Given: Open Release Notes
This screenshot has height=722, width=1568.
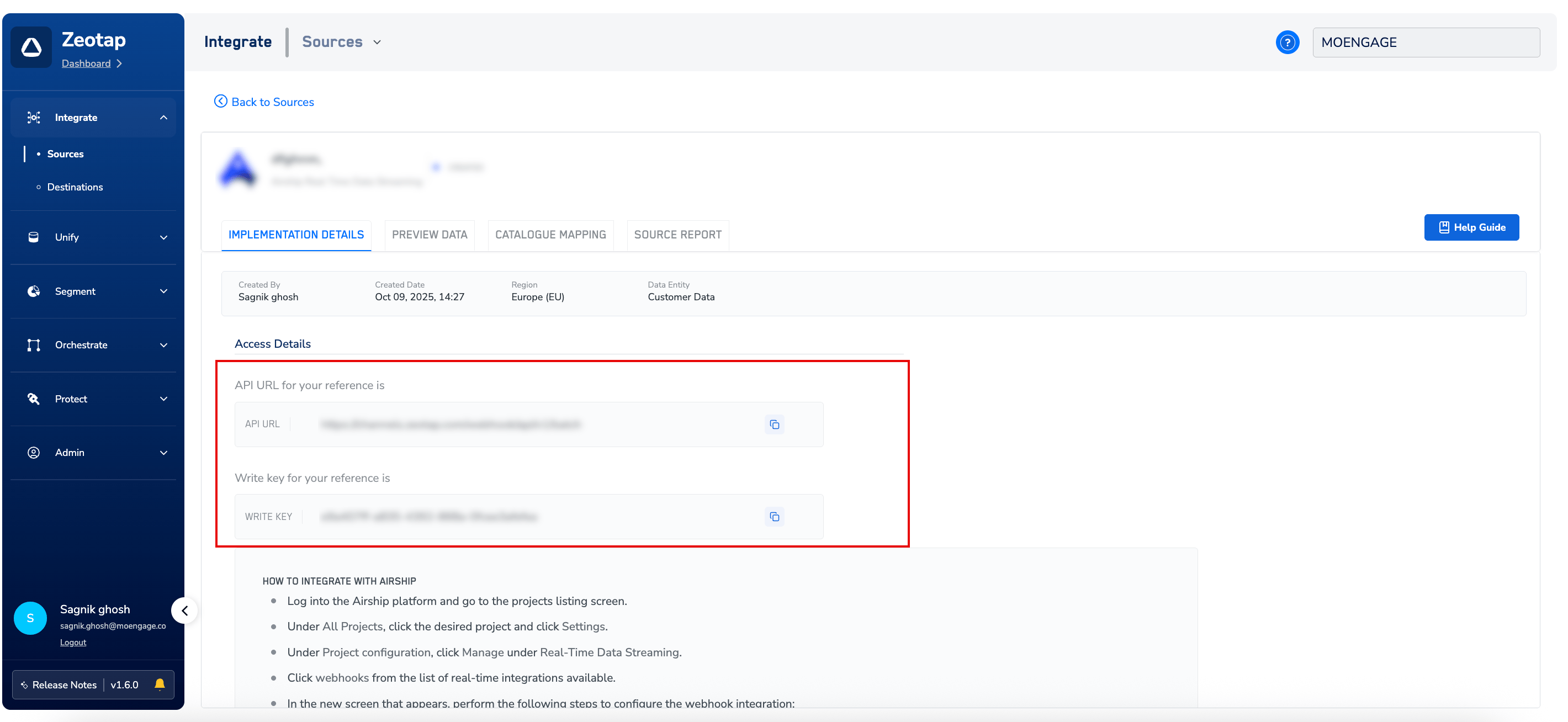Looking at the screenshot, I should (65, 685).
